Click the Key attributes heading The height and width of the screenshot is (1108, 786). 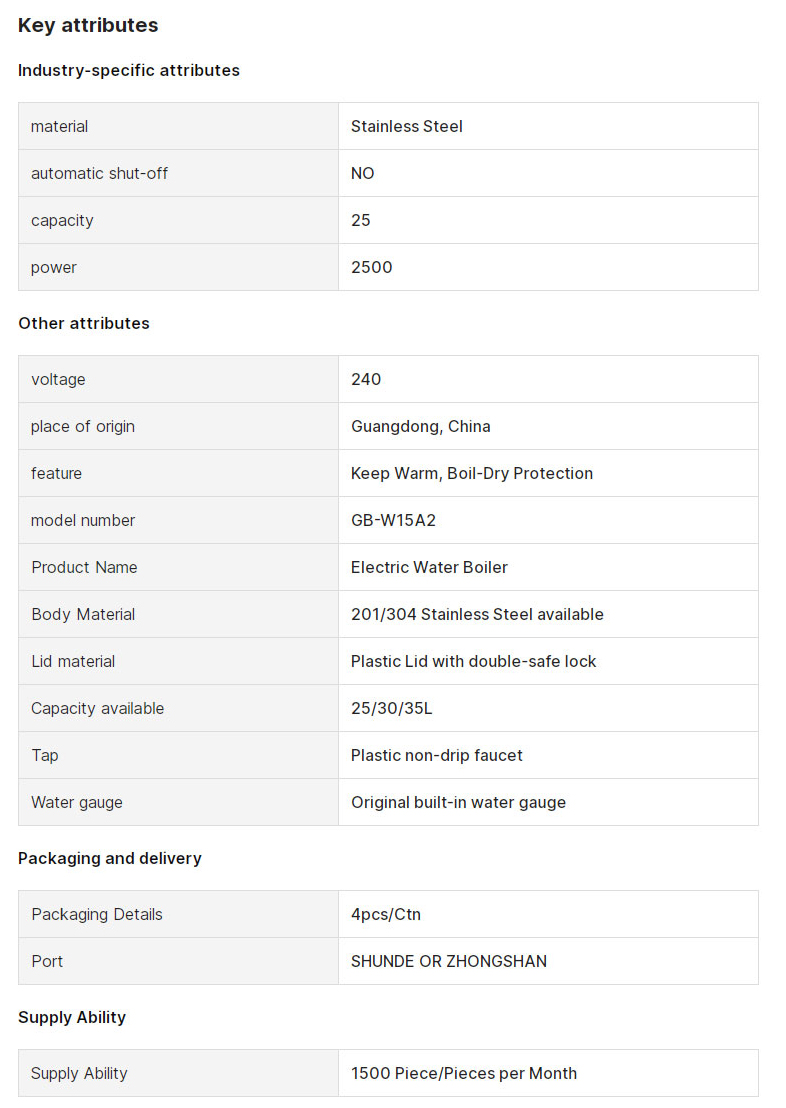(88, 25)
